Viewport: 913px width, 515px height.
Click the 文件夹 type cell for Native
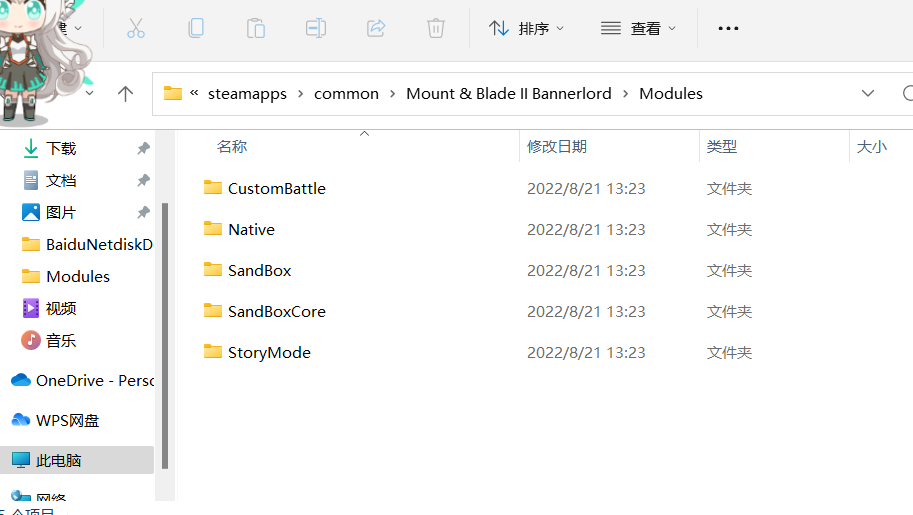(730, 230)
